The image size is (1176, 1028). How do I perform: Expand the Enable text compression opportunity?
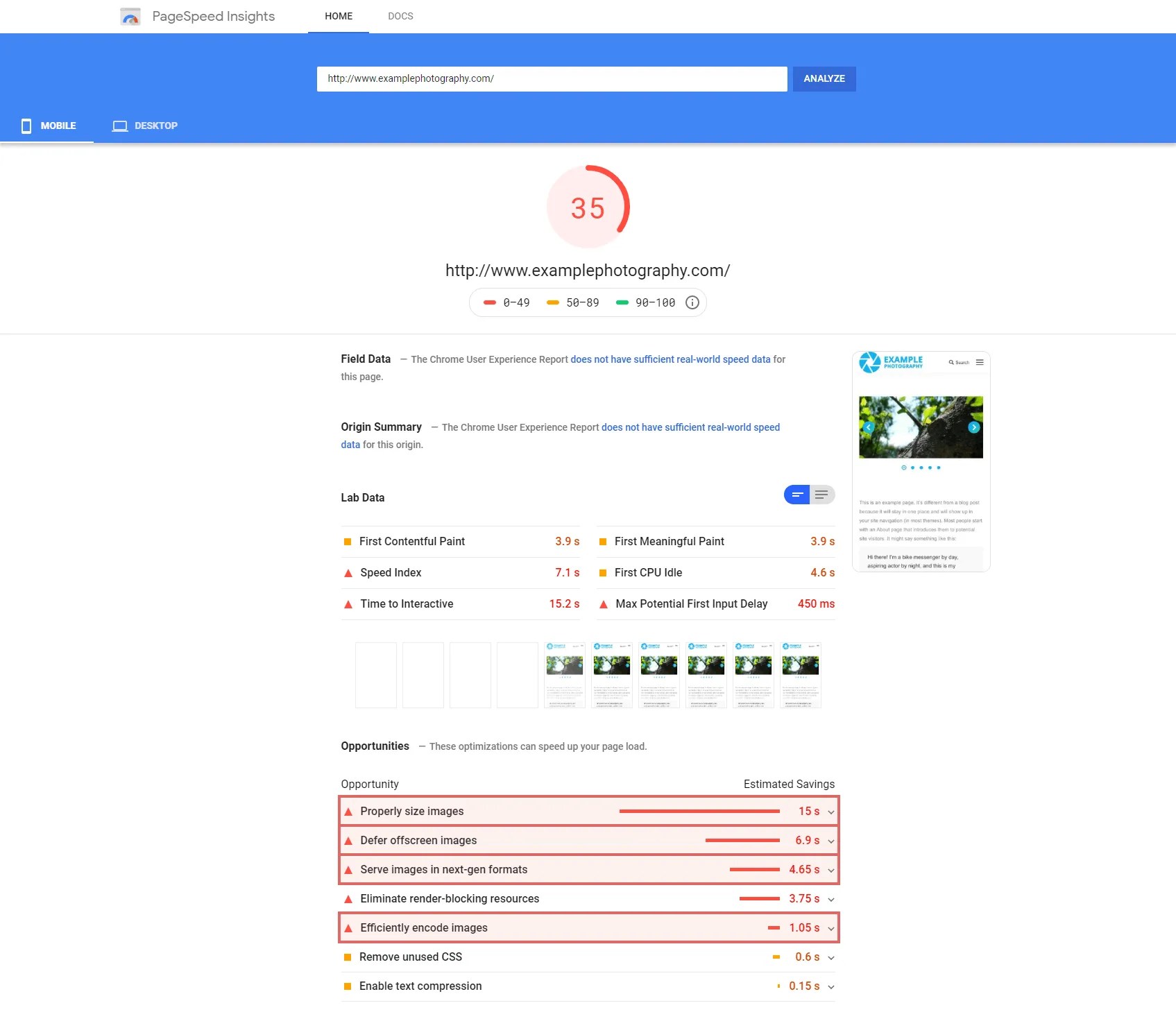coord(830,986)
